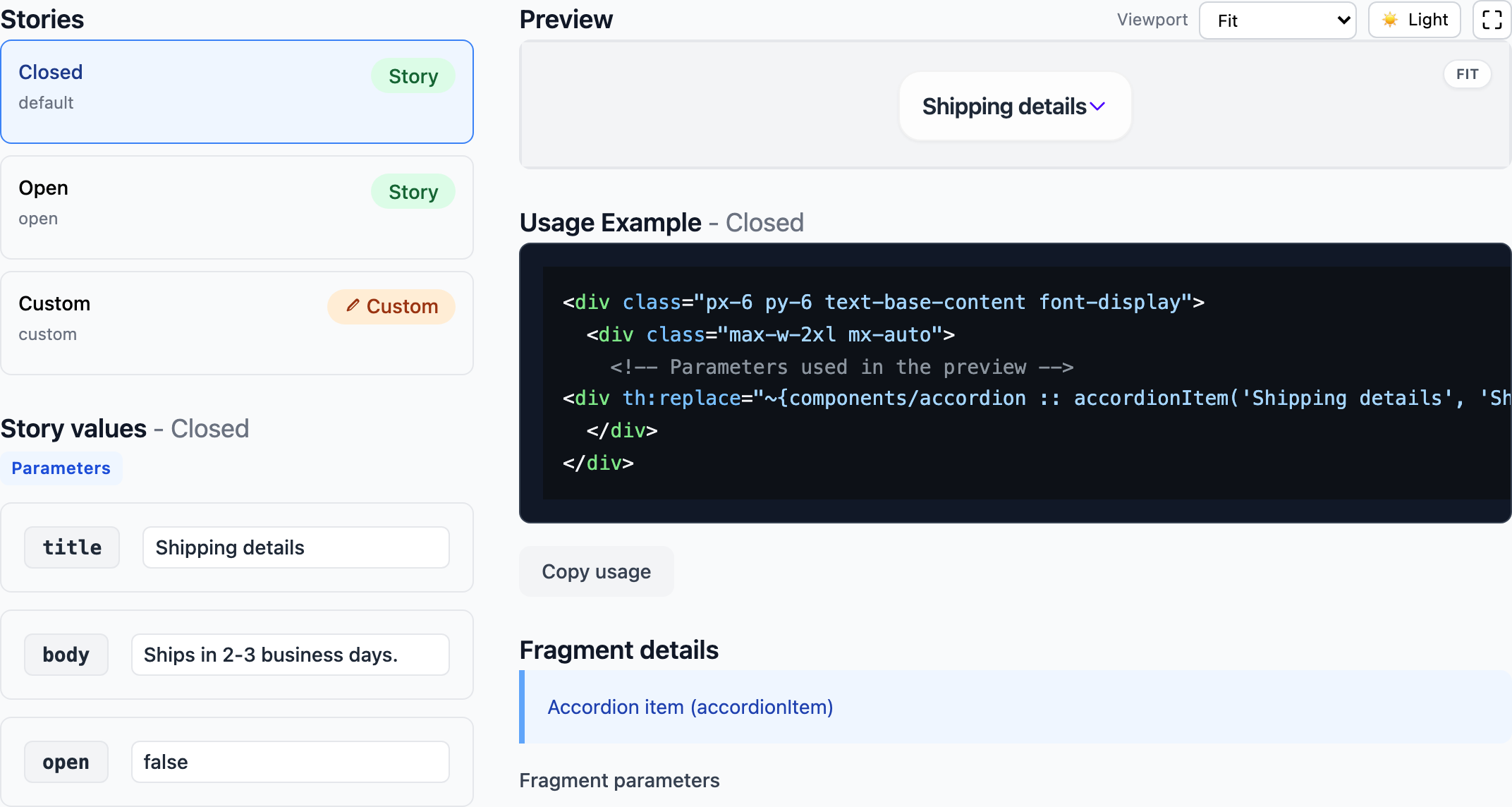Open the Accordion item (accordionItem) fragment link
Image resolution: width=1512 pixels, height=807 pixels.
690,707
